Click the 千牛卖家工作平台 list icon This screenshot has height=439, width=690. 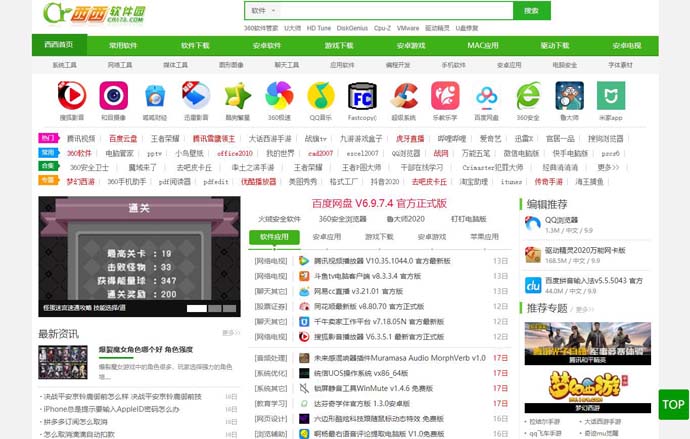point(304,322)
